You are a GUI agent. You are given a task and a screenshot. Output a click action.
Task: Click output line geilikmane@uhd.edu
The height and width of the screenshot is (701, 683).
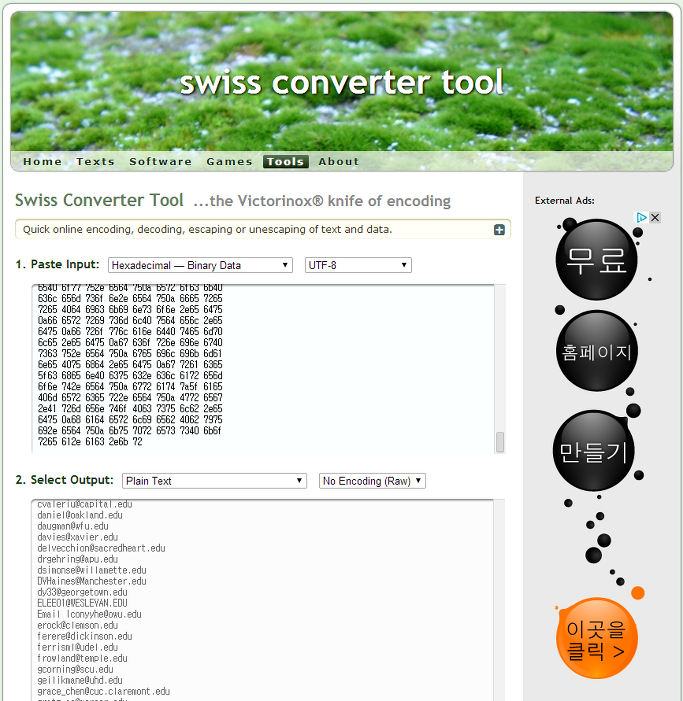80,680
